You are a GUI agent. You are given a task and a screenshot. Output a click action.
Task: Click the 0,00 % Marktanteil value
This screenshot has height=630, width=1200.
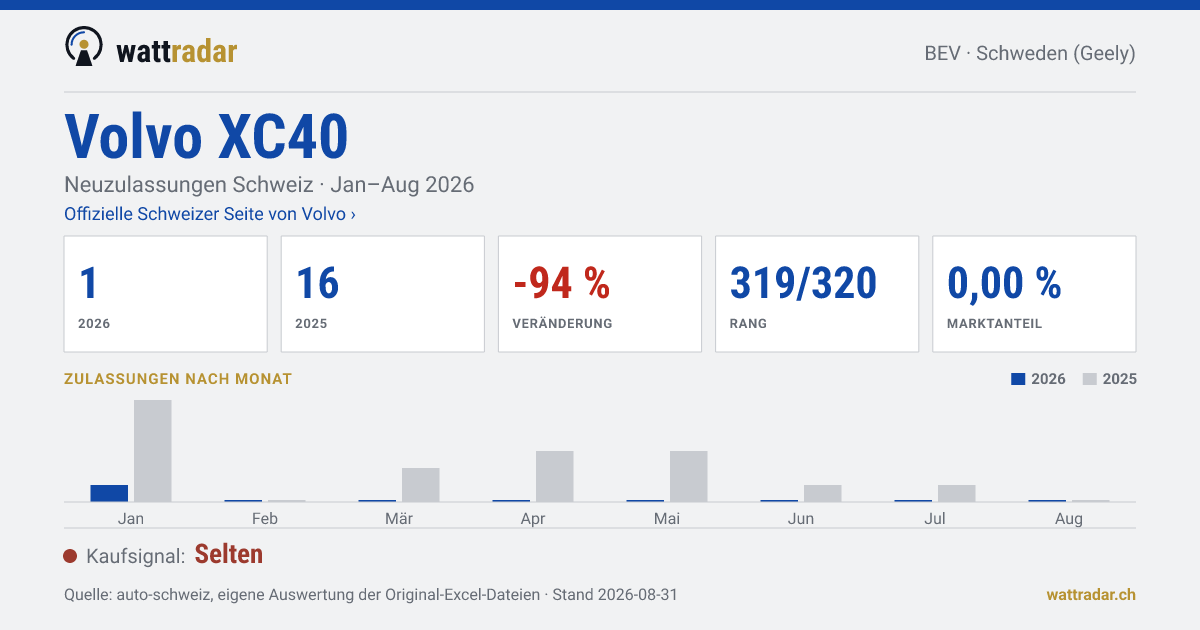[1004, 284]
